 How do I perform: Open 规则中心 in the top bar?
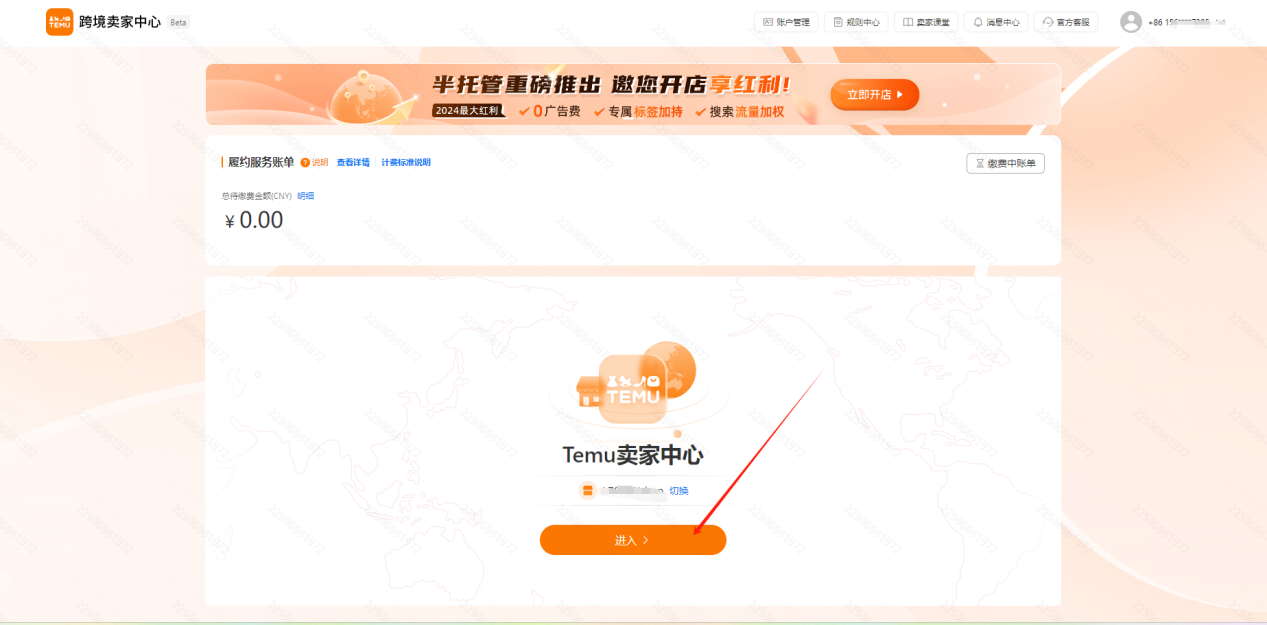(856, 22)
